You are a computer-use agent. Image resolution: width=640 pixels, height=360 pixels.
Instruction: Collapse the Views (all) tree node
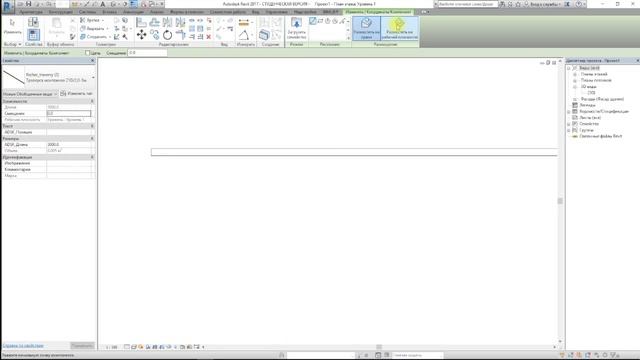click(569, 68)
